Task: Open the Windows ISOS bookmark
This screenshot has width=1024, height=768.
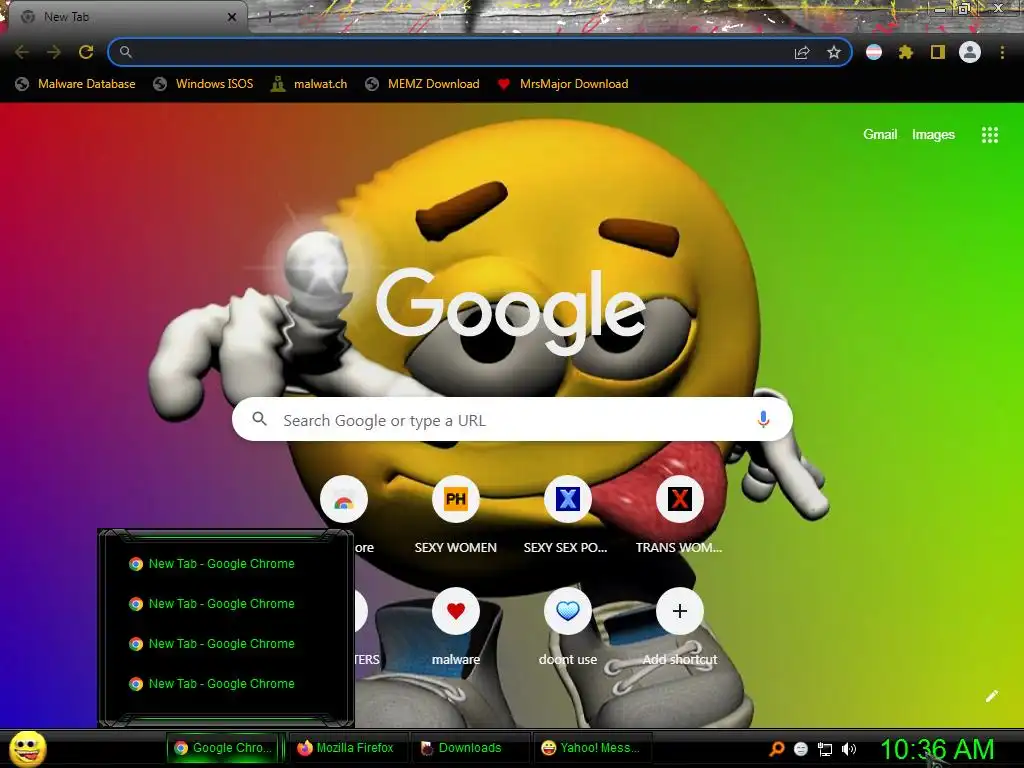Action: [203, 84]
